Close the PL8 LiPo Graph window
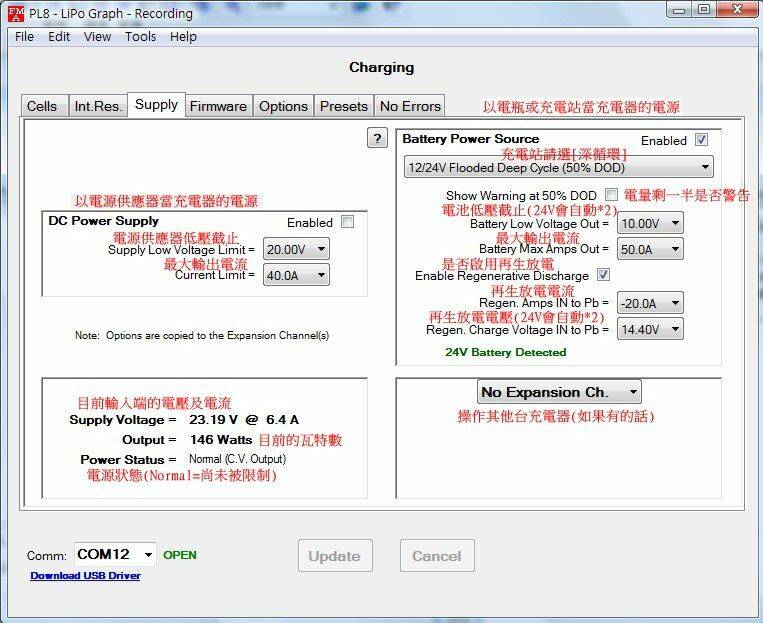The image size is (763, 623). click(737, 10)
